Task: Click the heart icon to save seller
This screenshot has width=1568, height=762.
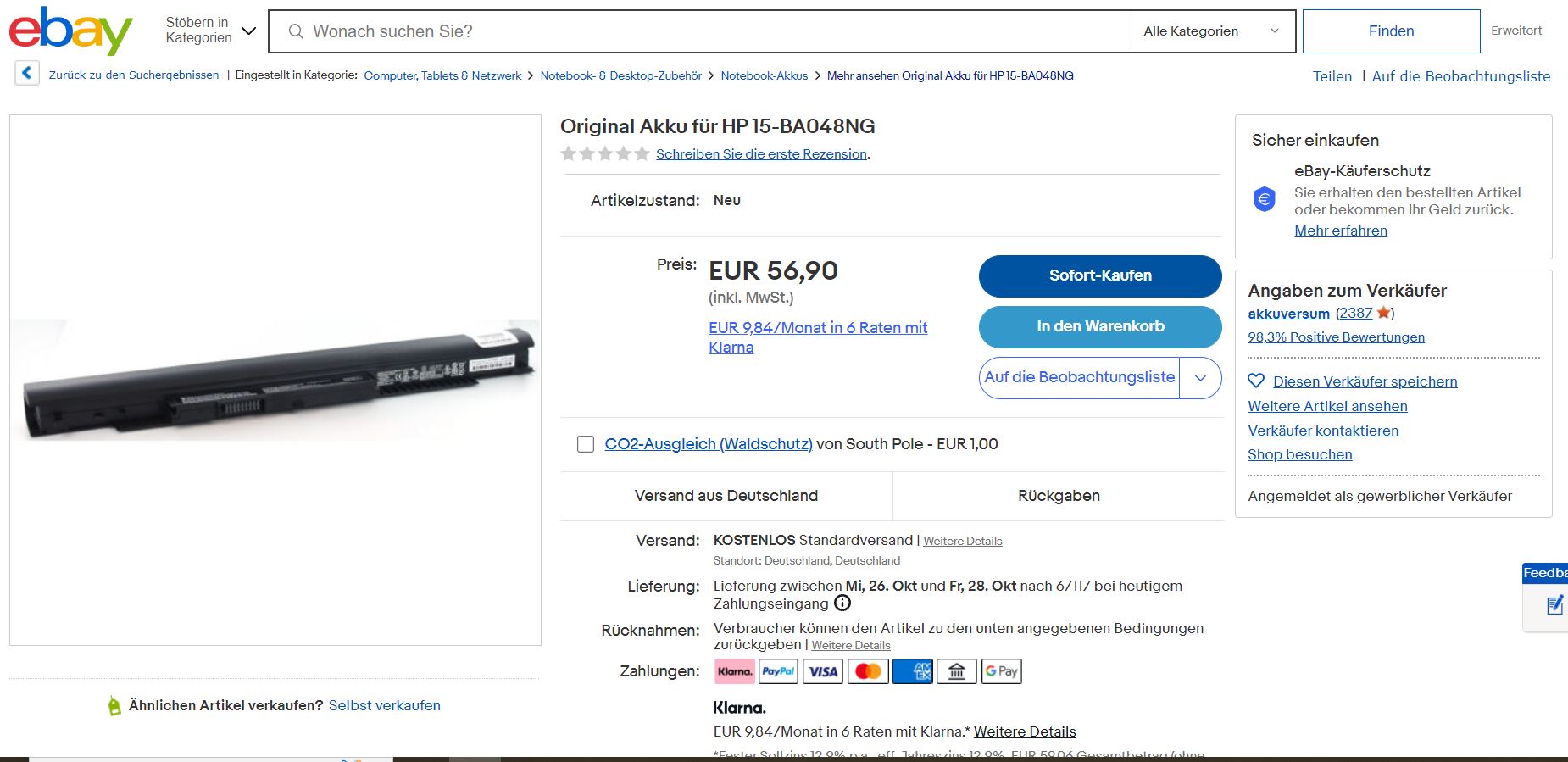Action: pyautogui.click(x=1256, y=381)
